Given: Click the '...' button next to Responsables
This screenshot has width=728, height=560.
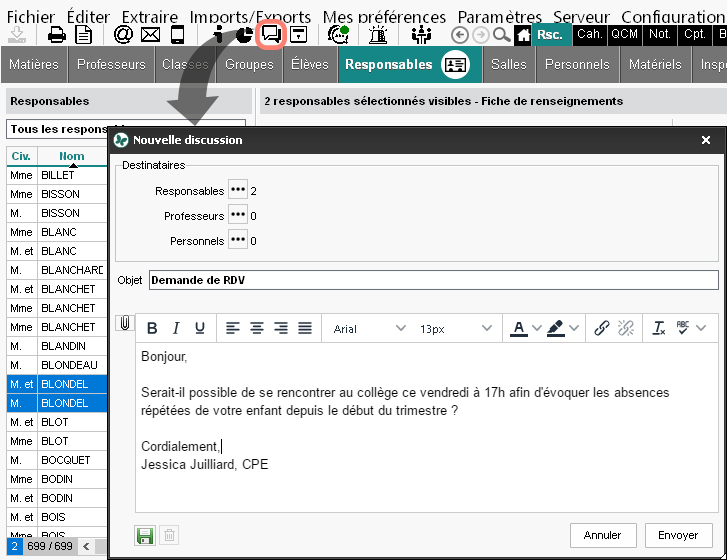Looking at the screenshot, I should [x=238, y=190].
